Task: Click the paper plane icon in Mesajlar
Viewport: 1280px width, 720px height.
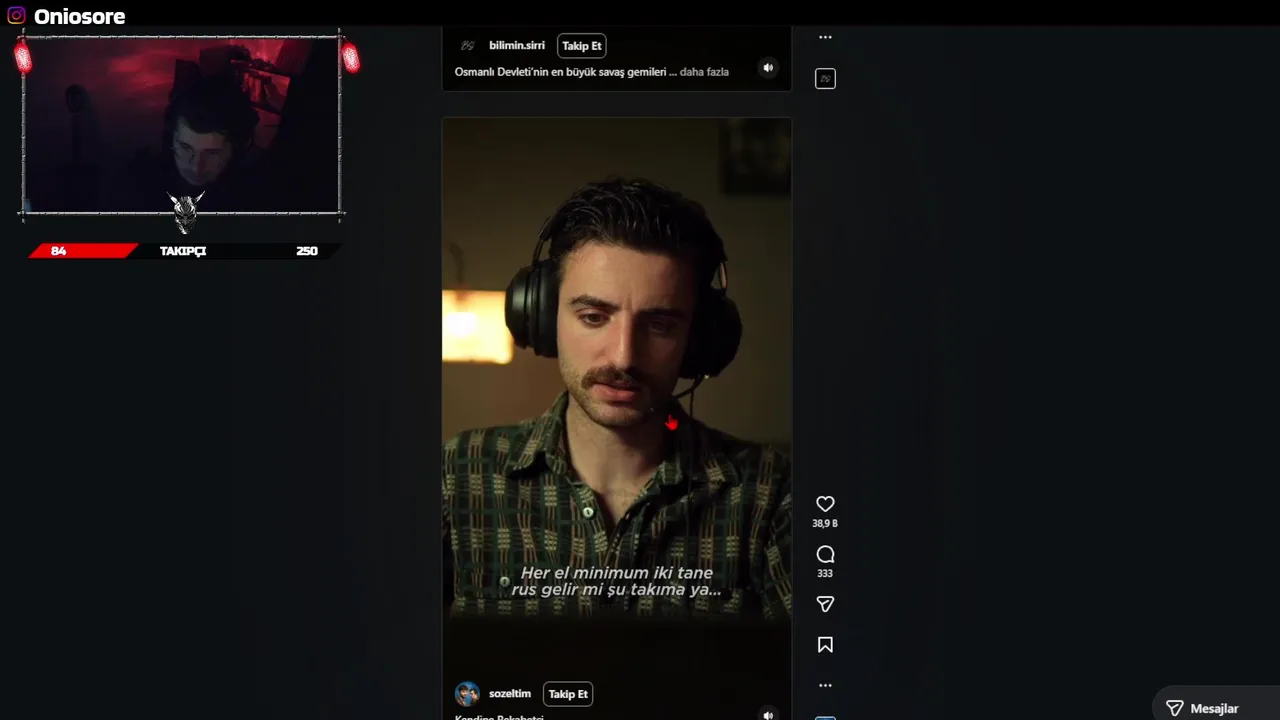Action: (1175, 708)
